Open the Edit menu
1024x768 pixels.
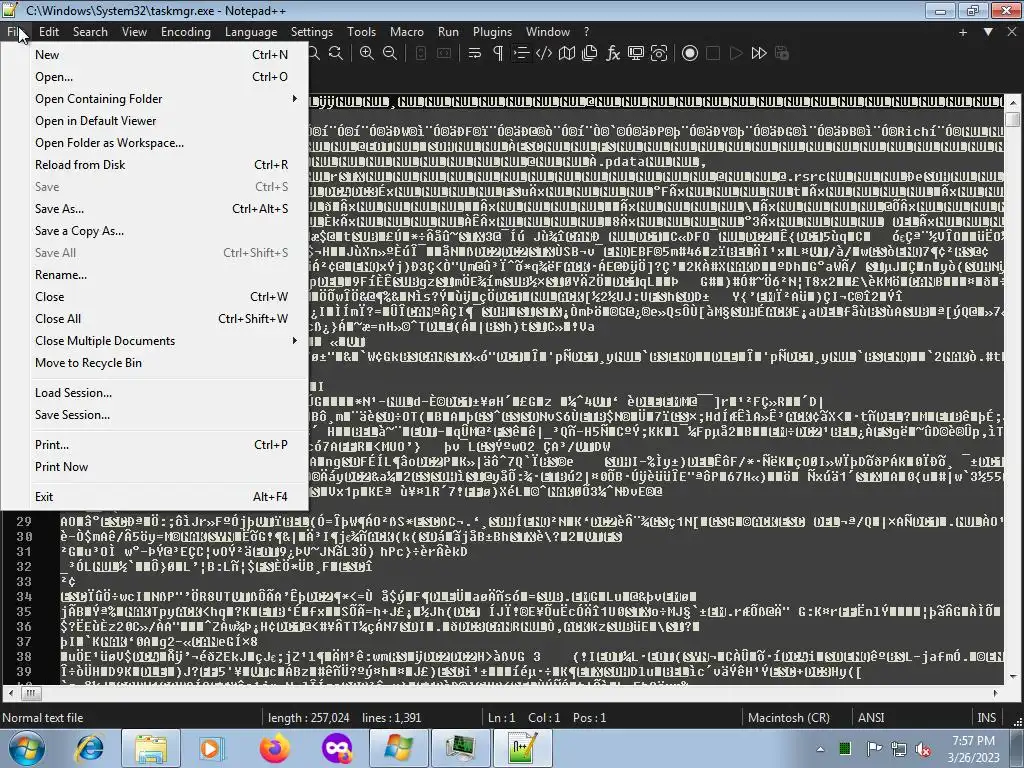[49, 31]
